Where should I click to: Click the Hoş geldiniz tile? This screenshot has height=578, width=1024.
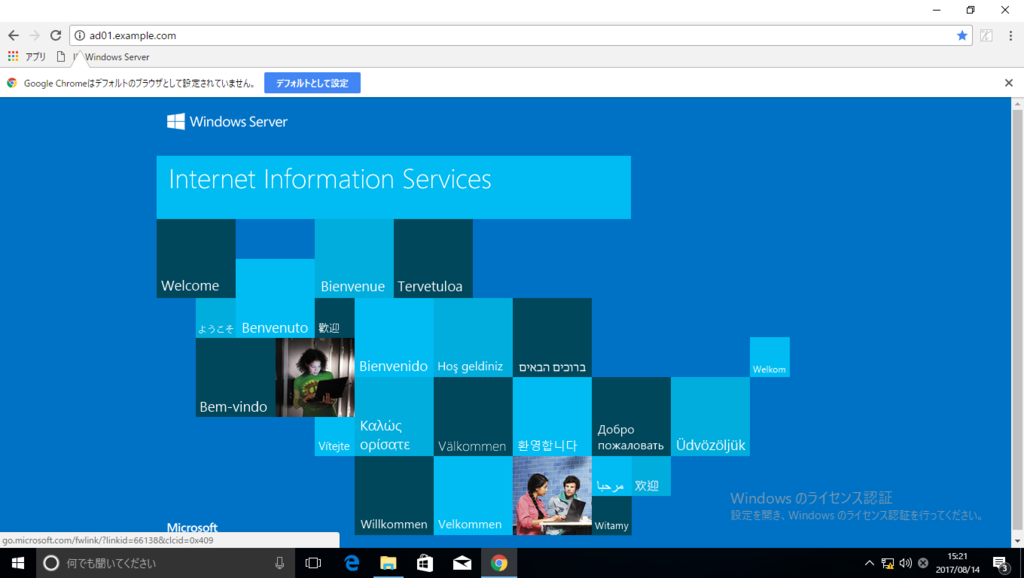(473, 338)
